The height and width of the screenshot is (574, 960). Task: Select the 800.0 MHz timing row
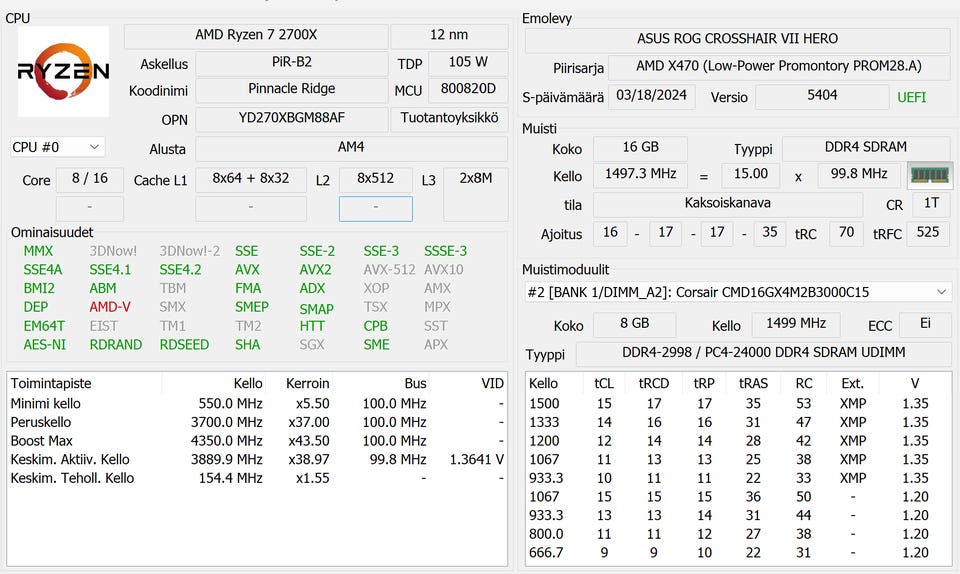coord(738,534)
